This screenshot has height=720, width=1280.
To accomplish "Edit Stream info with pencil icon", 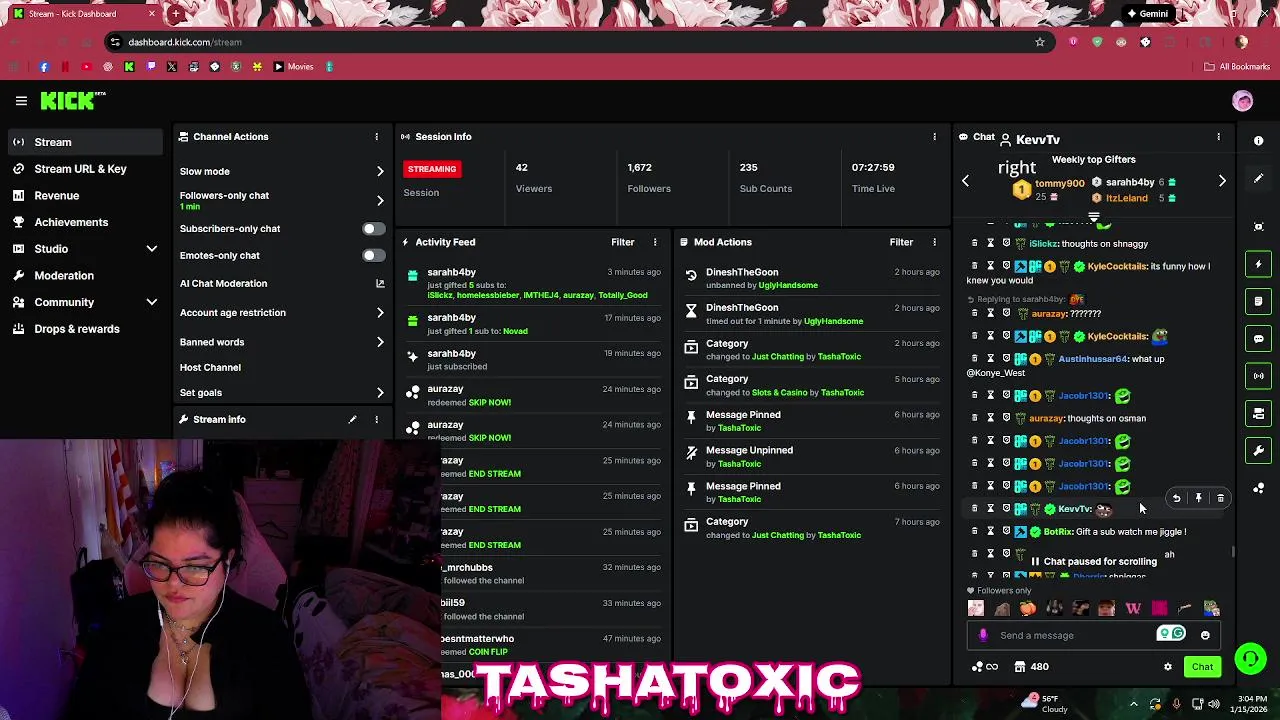I will pos(352,420).
